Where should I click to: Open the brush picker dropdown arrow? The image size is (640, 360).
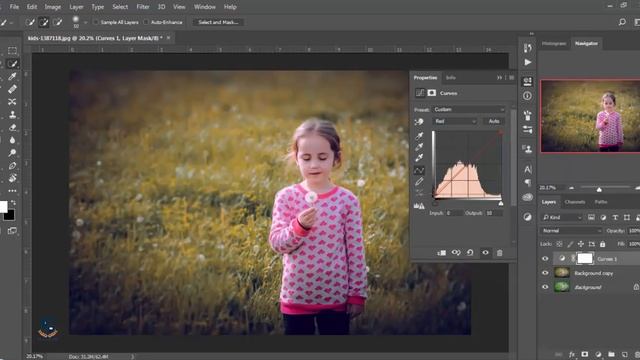click(86, 22)
